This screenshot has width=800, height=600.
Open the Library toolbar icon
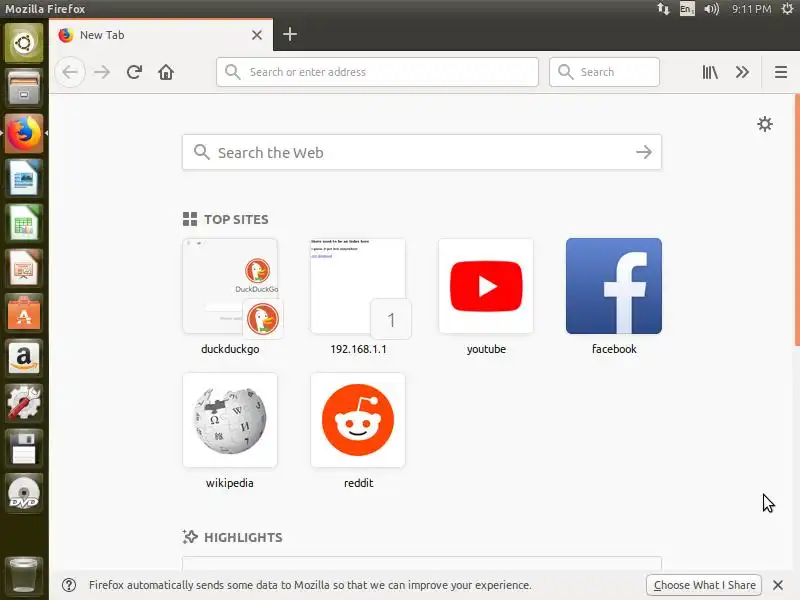point(710,72)
